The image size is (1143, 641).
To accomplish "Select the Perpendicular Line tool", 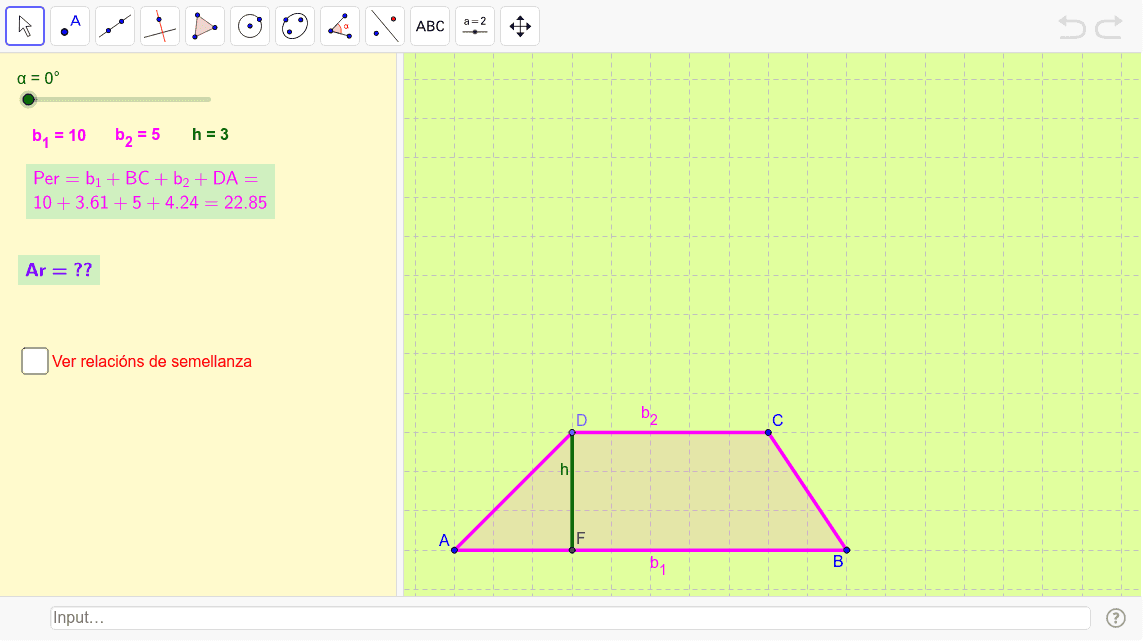I will coord(160,26).
